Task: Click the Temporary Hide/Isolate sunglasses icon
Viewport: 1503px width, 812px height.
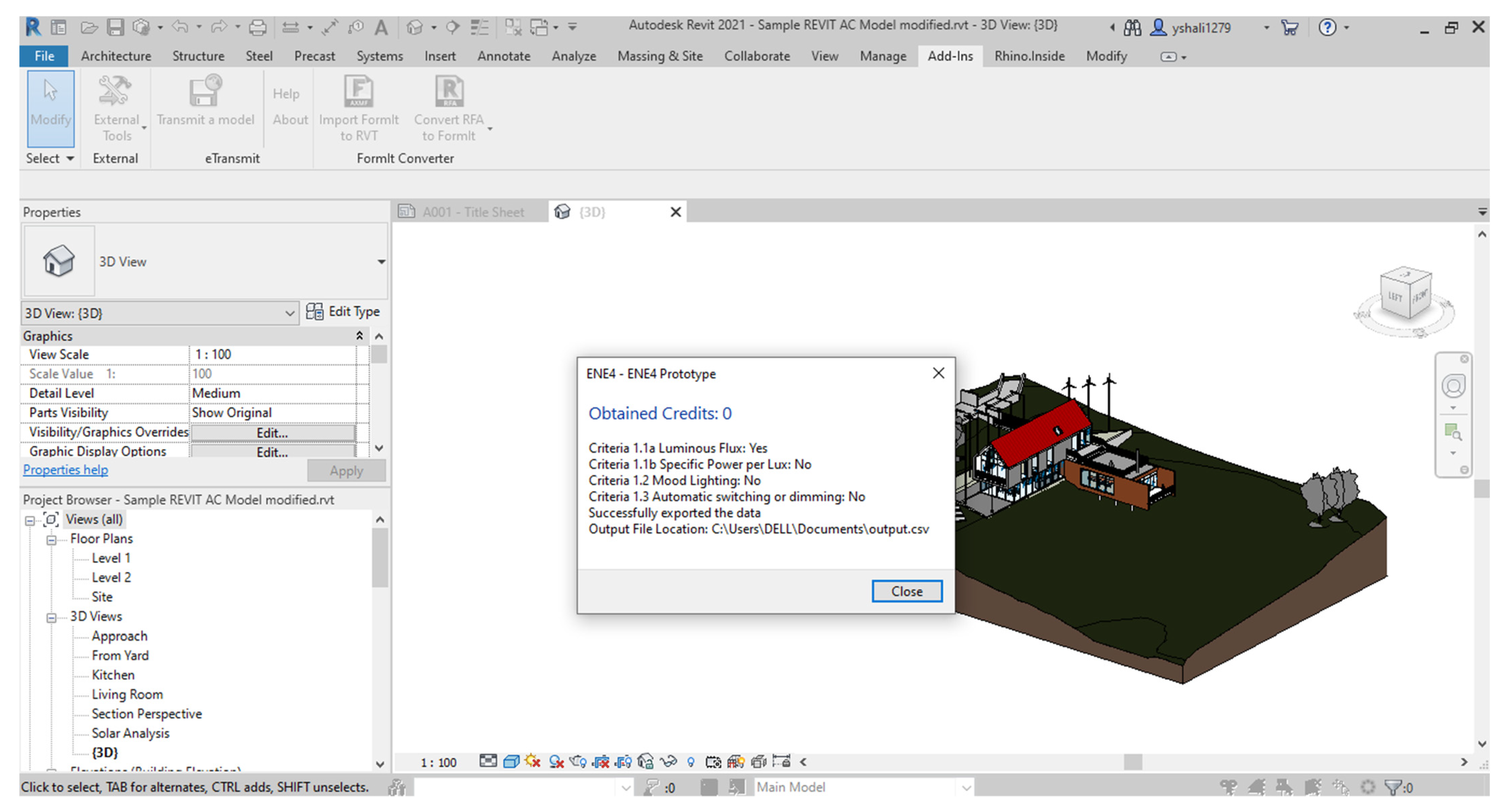Action: [x=668, y=762]
